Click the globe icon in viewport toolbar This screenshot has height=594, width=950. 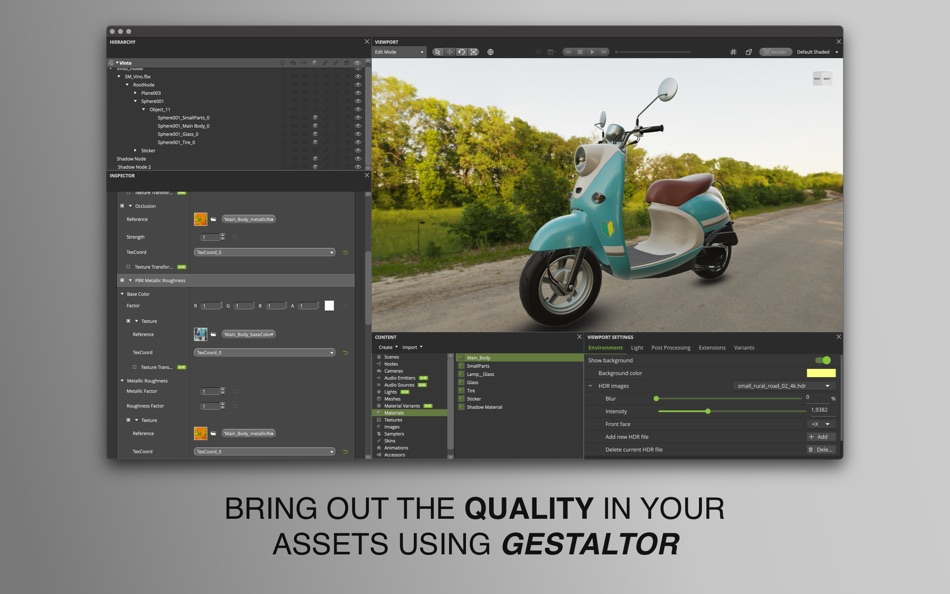(490, 52)
